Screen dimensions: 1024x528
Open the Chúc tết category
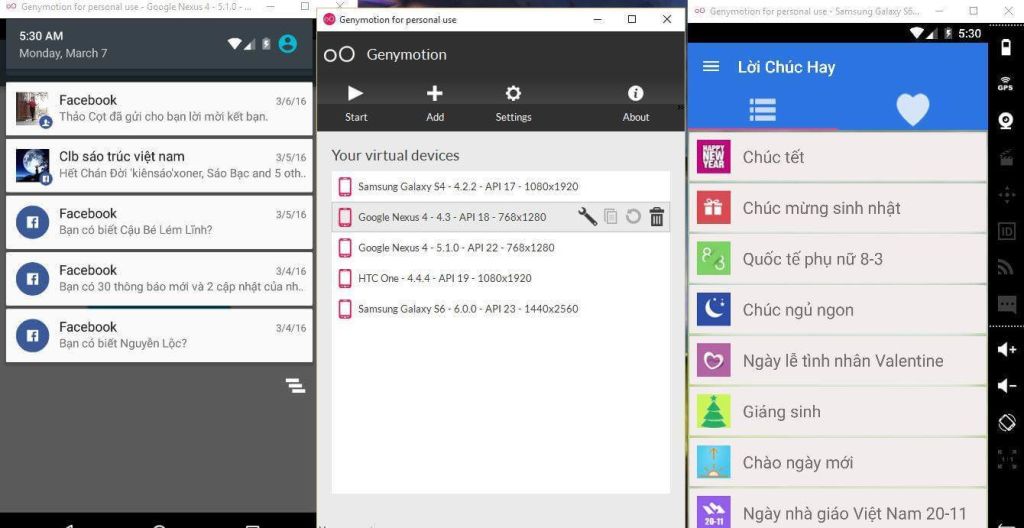click(x=837, y=157)
